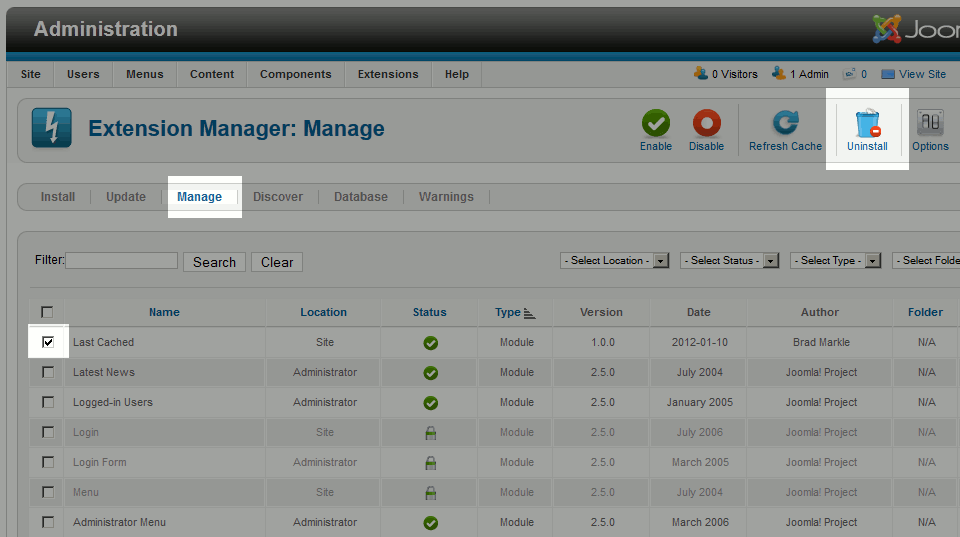Expand the Select Location dropdown
This screenshot has height=537, width=960.
click(615, 261)
